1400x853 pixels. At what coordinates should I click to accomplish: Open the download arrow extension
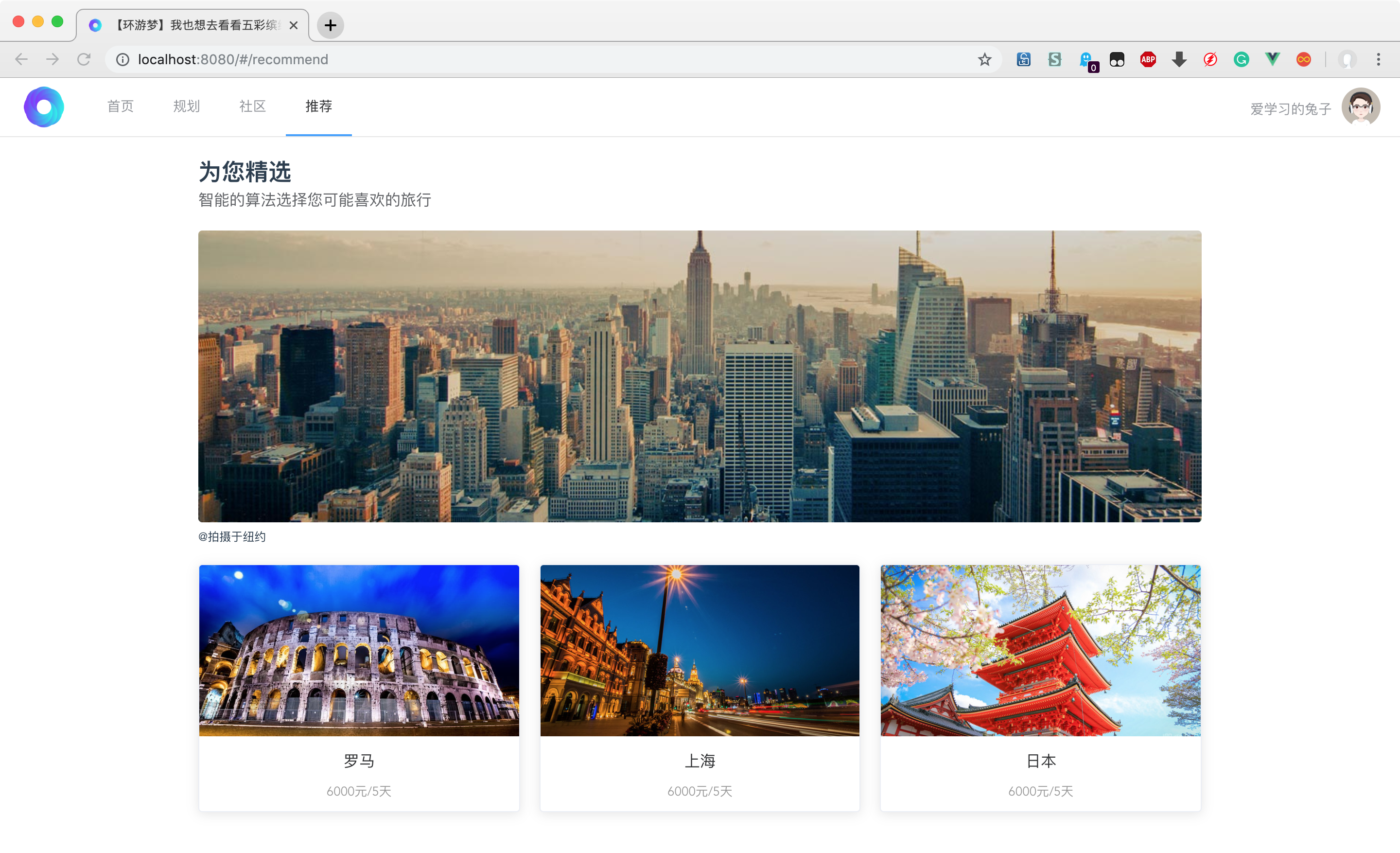(1179, 60)
